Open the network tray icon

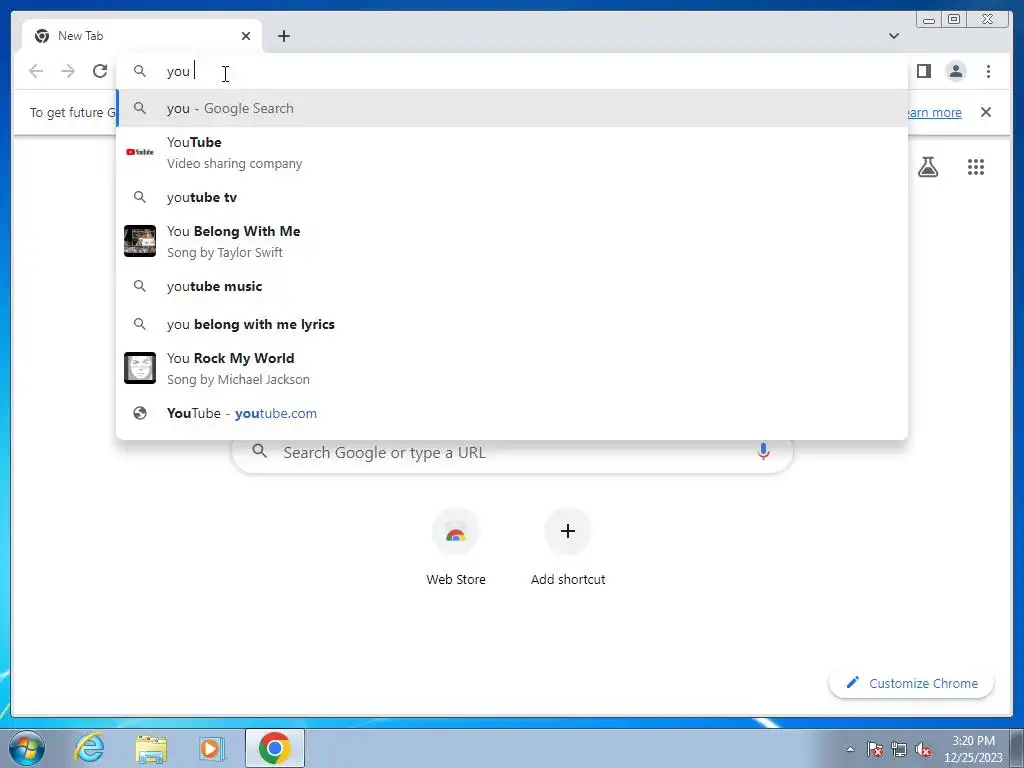click(x=899, y=749)
